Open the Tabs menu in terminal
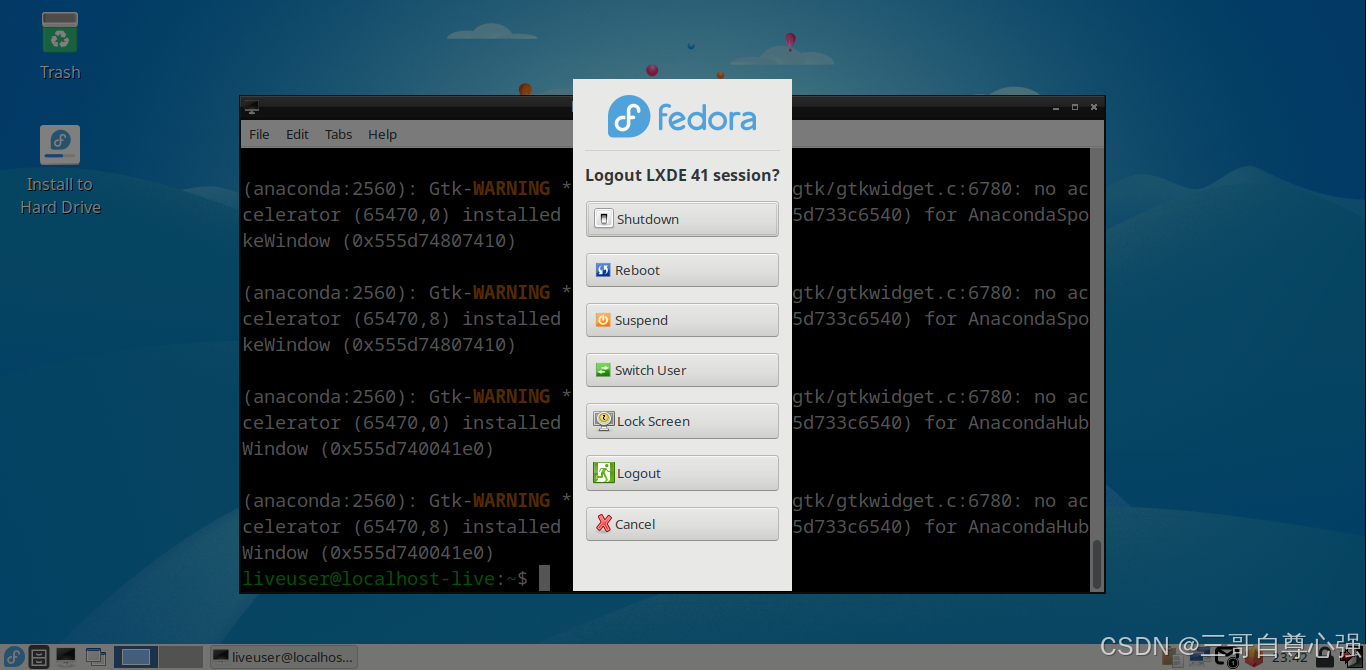 338,134
